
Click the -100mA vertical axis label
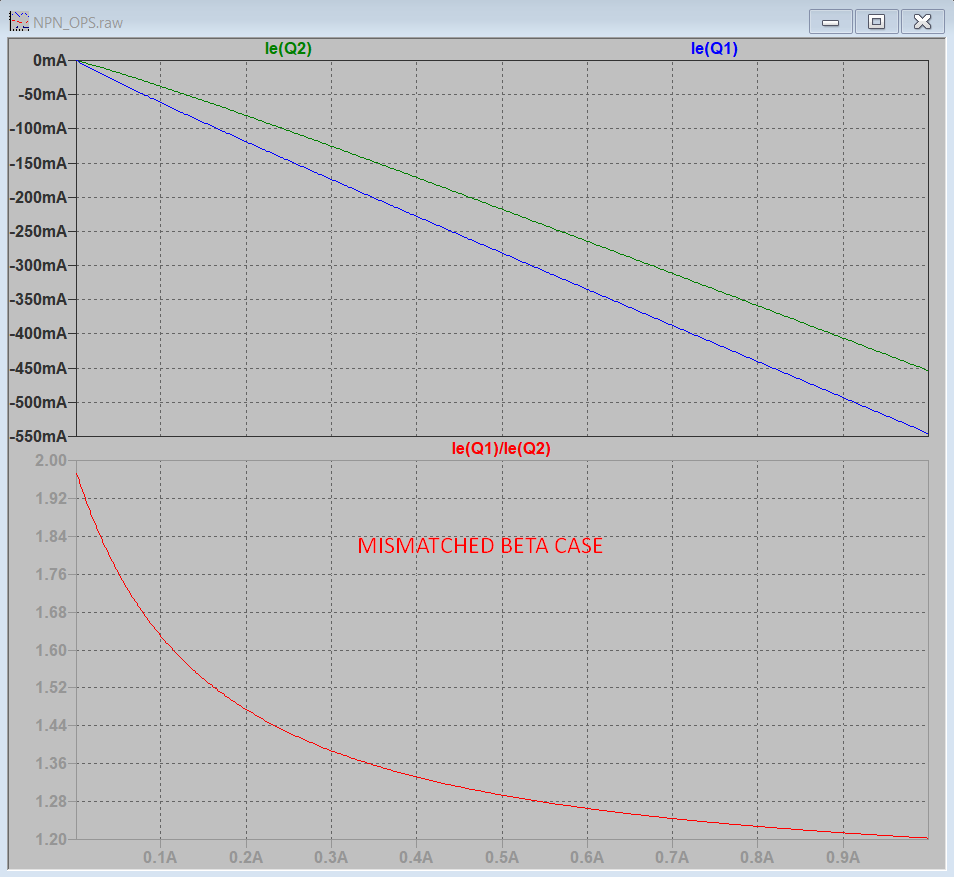click(38, 128)
